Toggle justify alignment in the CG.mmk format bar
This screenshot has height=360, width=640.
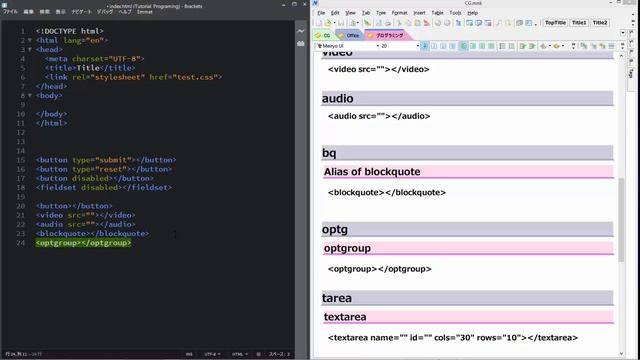491,46
